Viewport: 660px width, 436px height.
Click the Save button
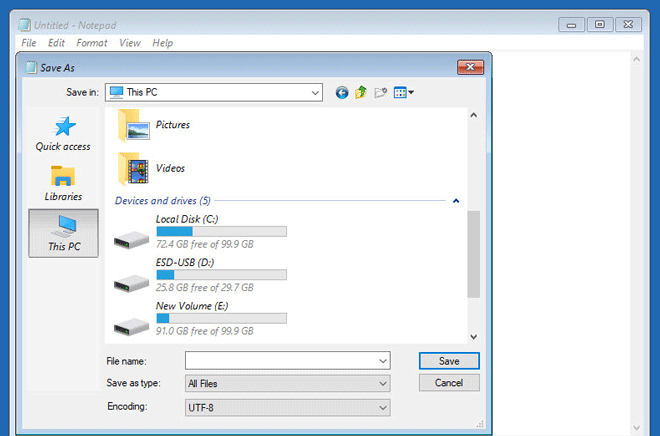tap(449, 361)
